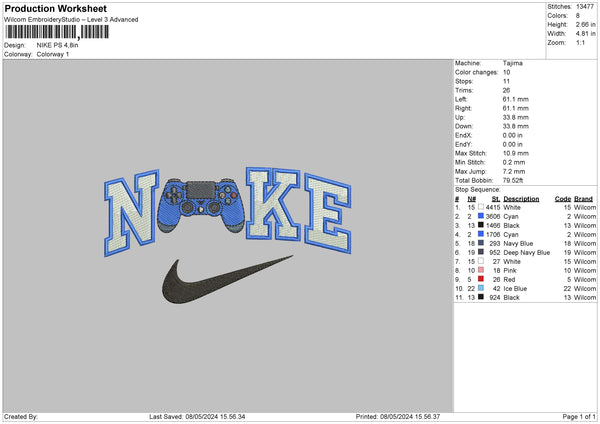Click the N# column header
The image size is (600, 424).
(x=471, y=199)
